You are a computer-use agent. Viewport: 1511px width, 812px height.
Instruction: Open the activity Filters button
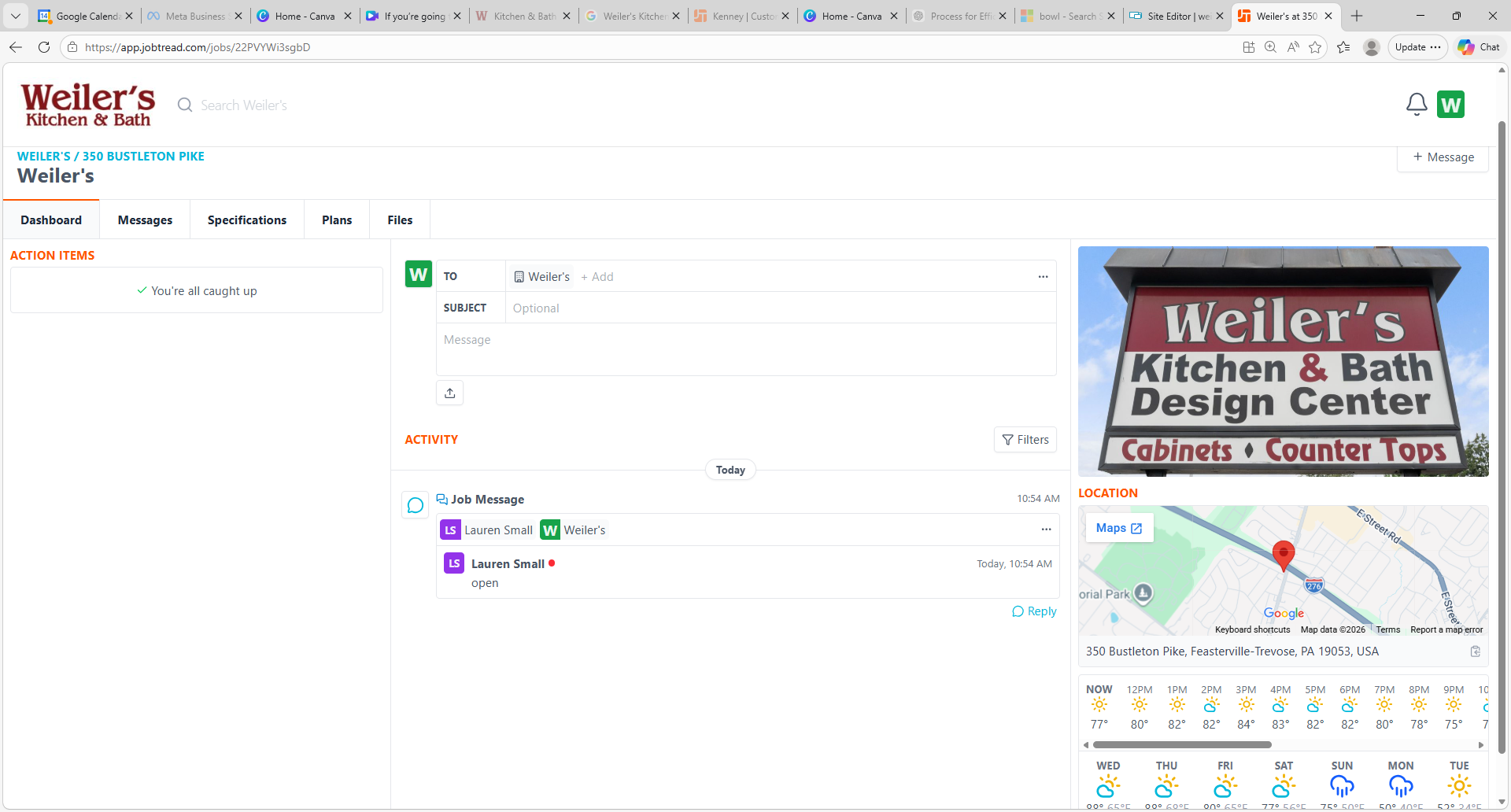[1025, 440]
